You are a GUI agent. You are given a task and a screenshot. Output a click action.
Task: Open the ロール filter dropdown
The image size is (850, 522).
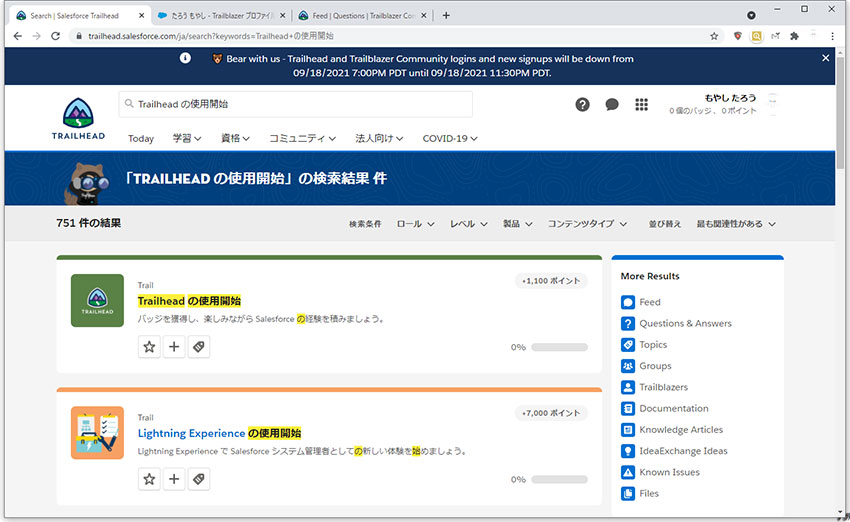(415, 224)
